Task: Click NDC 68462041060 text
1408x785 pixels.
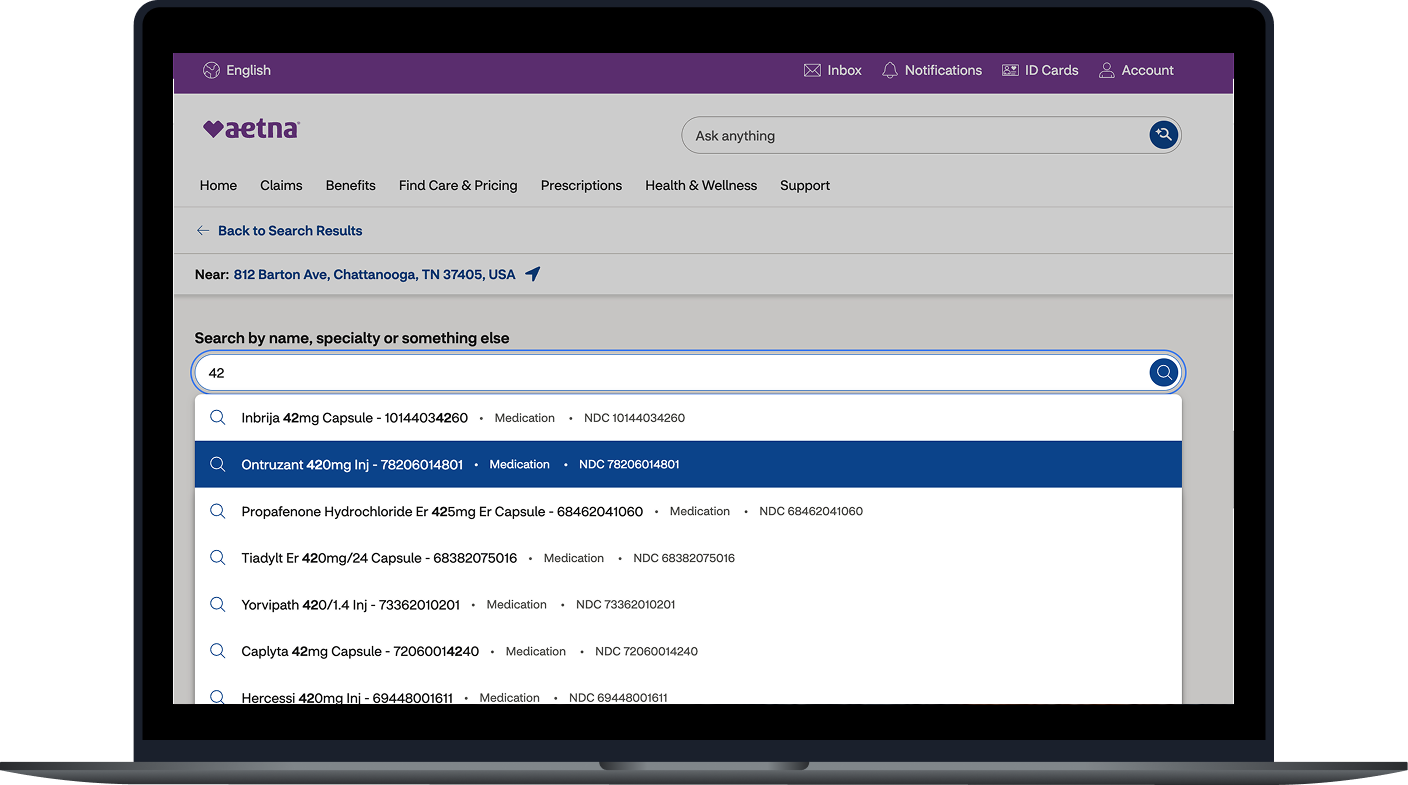Action: pyautogui.click(x=811, y=511)
